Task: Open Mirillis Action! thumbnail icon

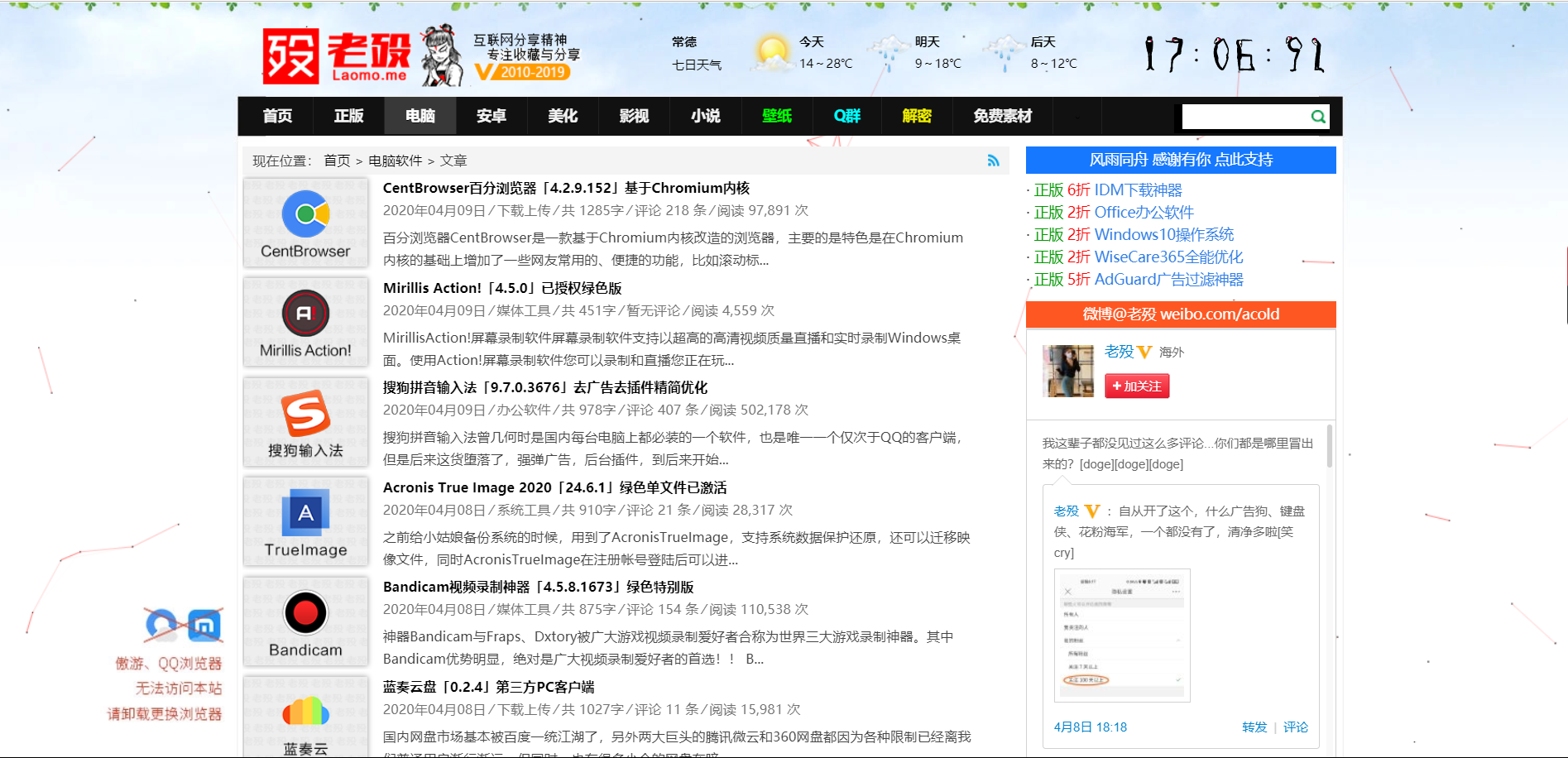Action: [305, 322]
